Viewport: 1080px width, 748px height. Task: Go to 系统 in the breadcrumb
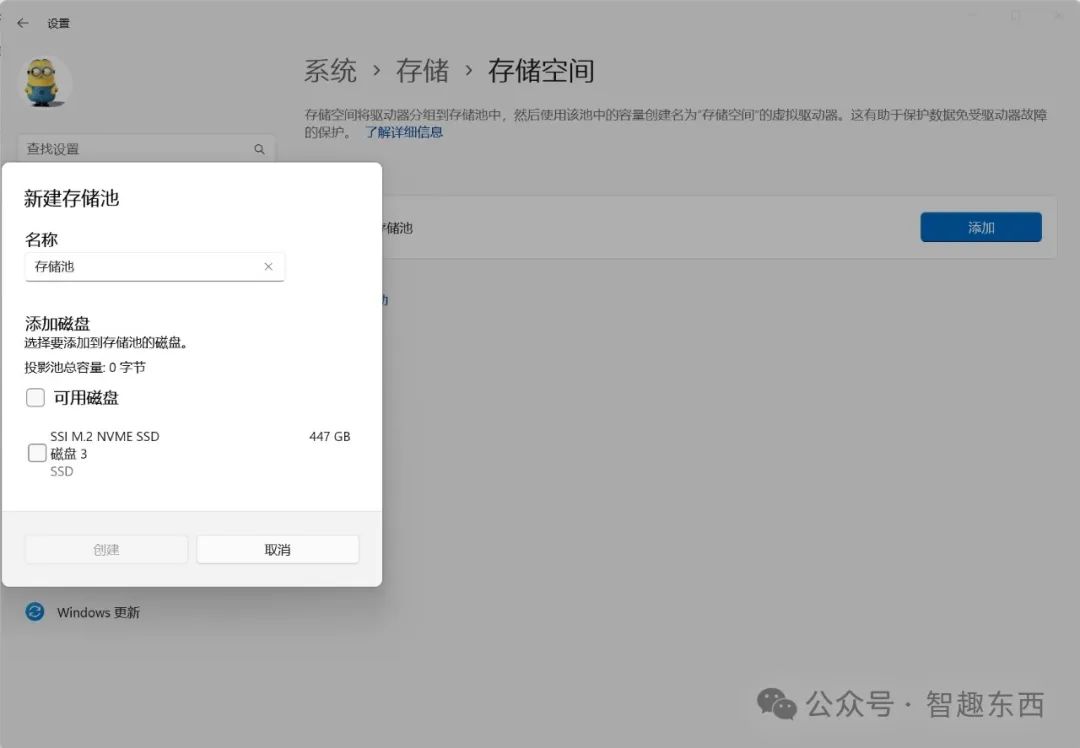(x=330, y=71)
